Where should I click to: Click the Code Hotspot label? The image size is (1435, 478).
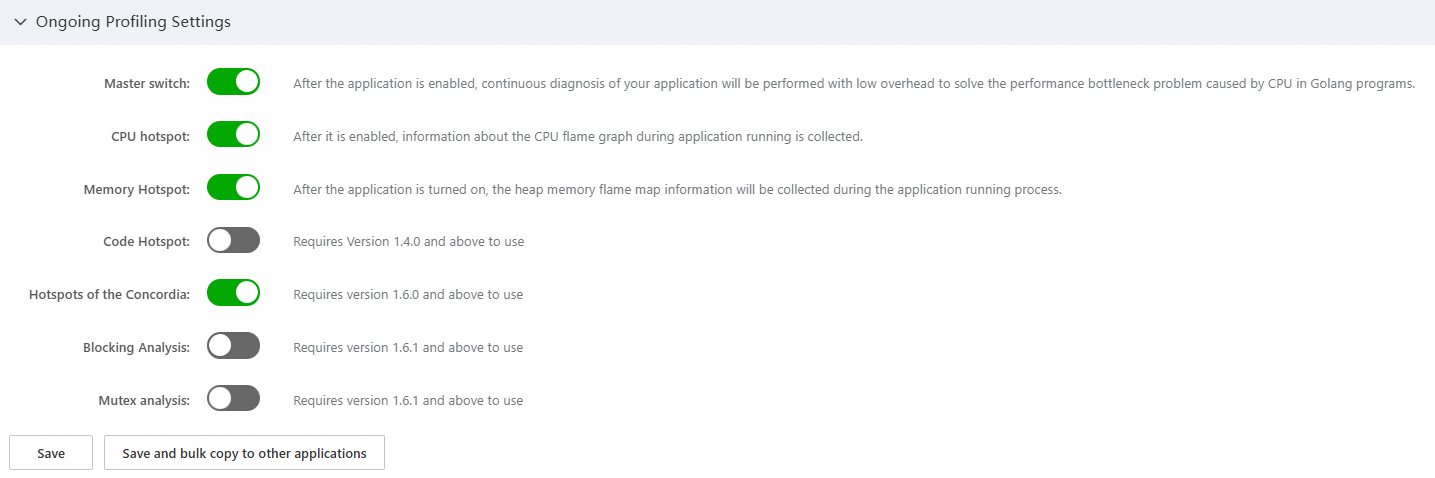coord(146,242)
